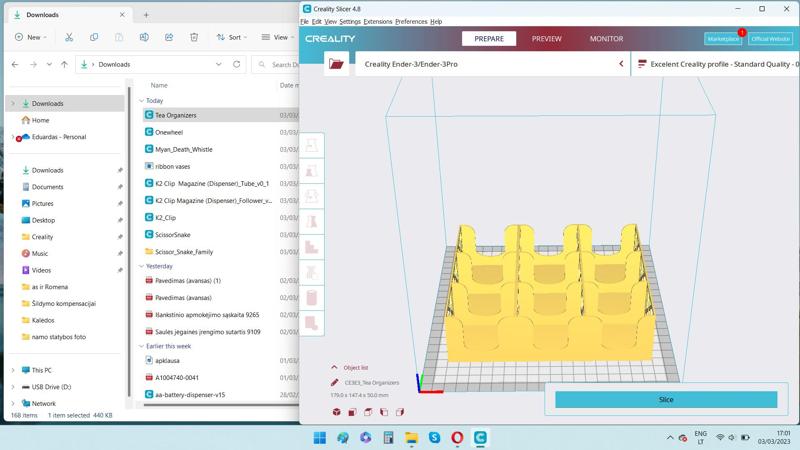
Task: Collapse the Today group in Explorer
Action: (141, 101)
